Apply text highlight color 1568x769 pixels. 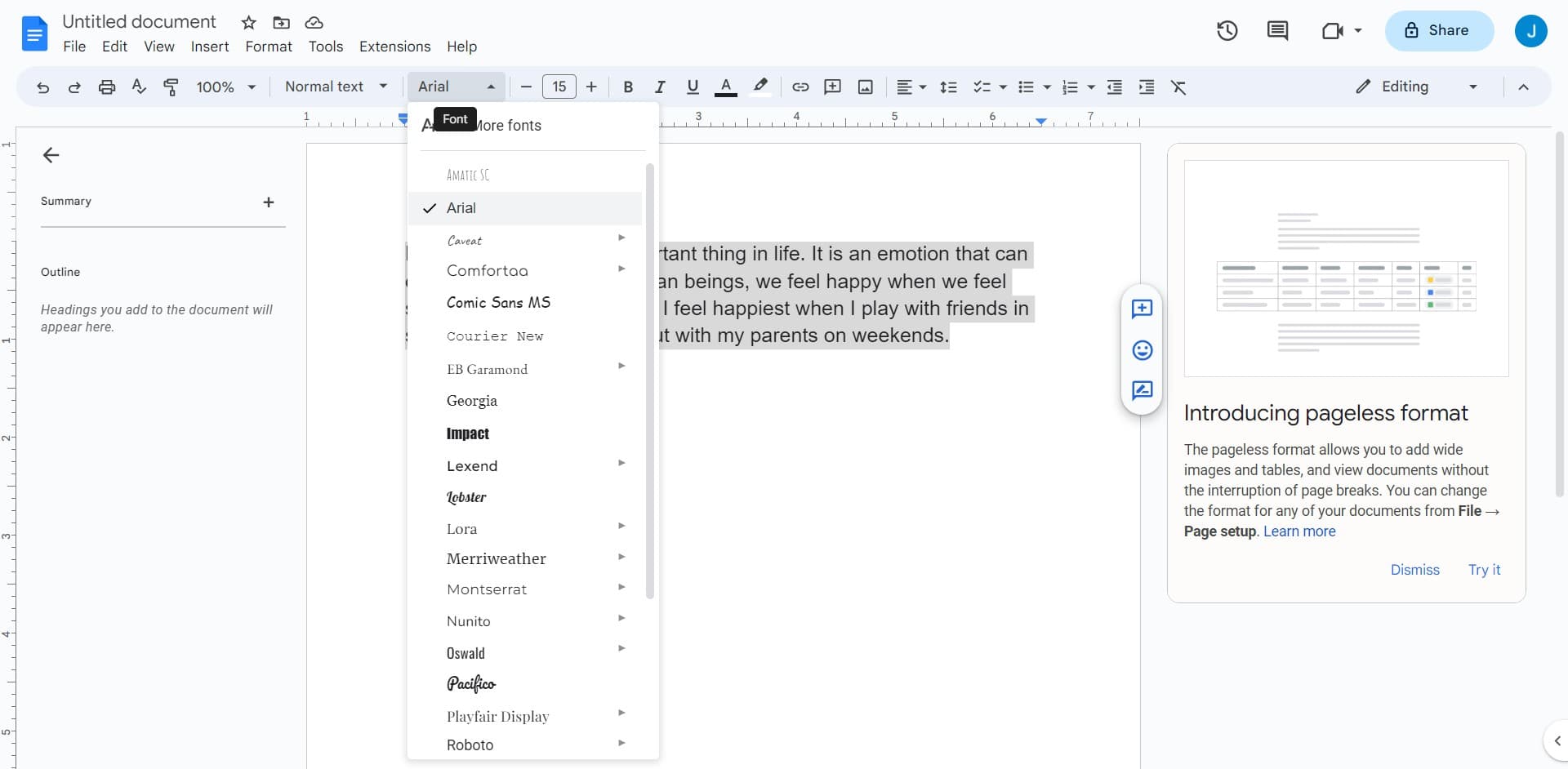coord(760,87)
